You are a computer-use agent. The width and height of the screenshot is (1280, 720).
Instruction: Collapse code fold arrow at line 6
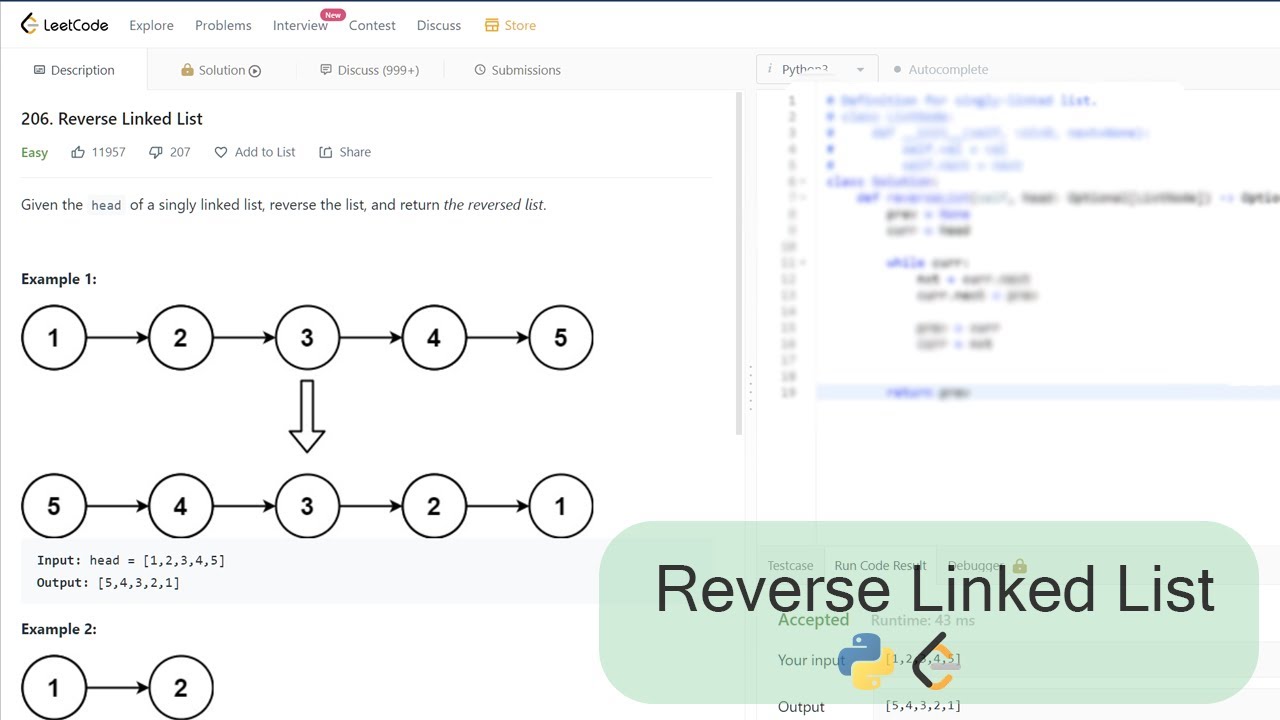[x=803, y=182]
